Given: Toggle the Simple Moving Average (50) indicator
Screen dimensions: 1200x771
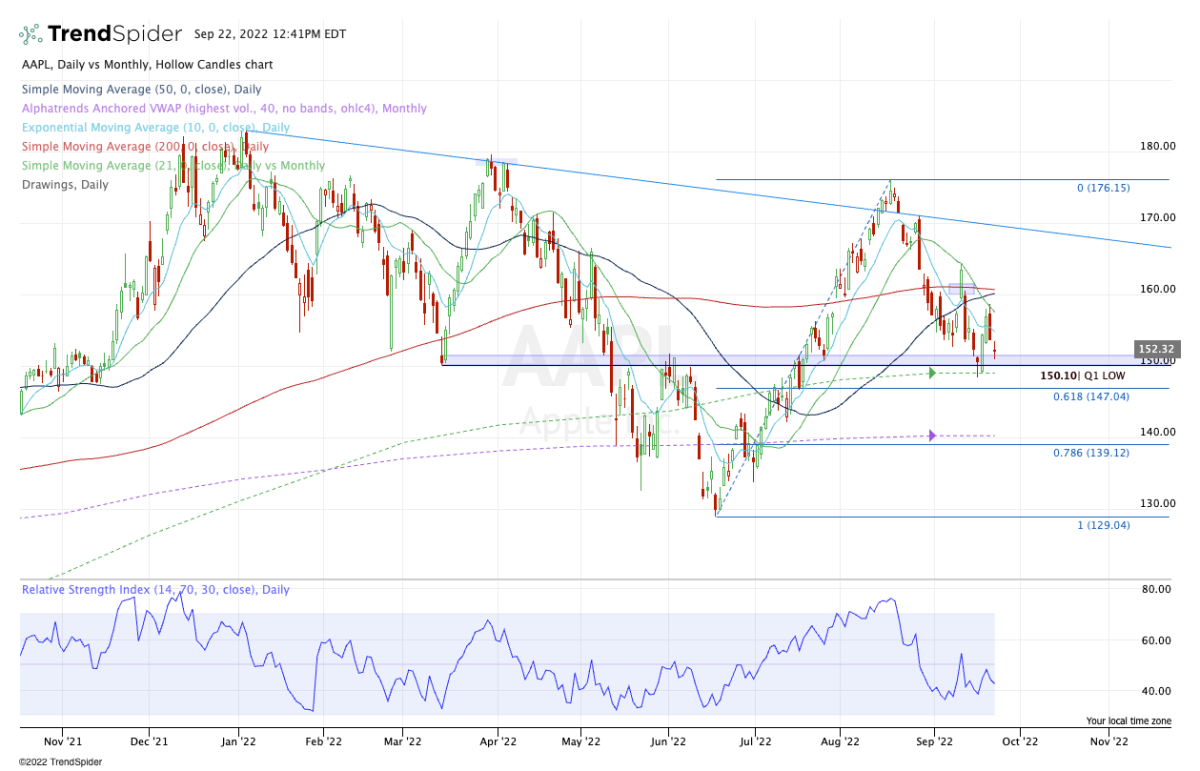Looking at the screenshot, I should coord(138,89).
